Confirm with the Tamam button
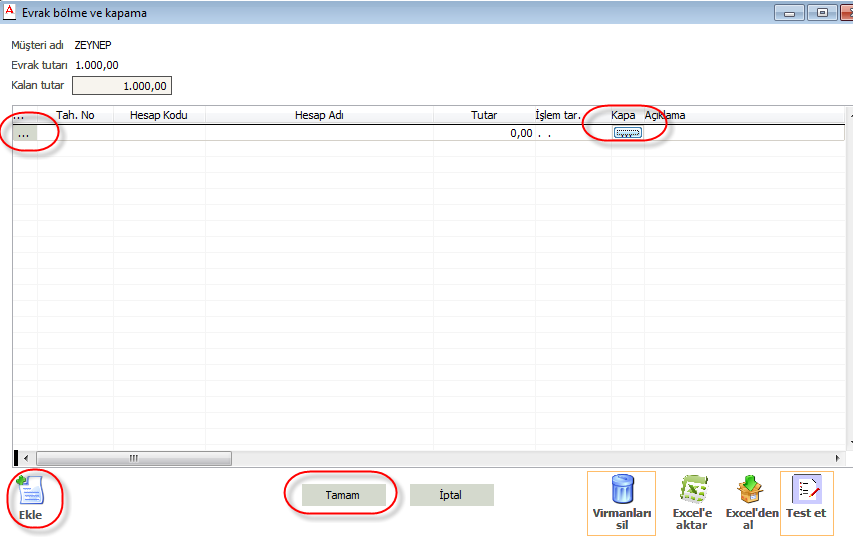 pyautogui.click(x=342, y=495)
